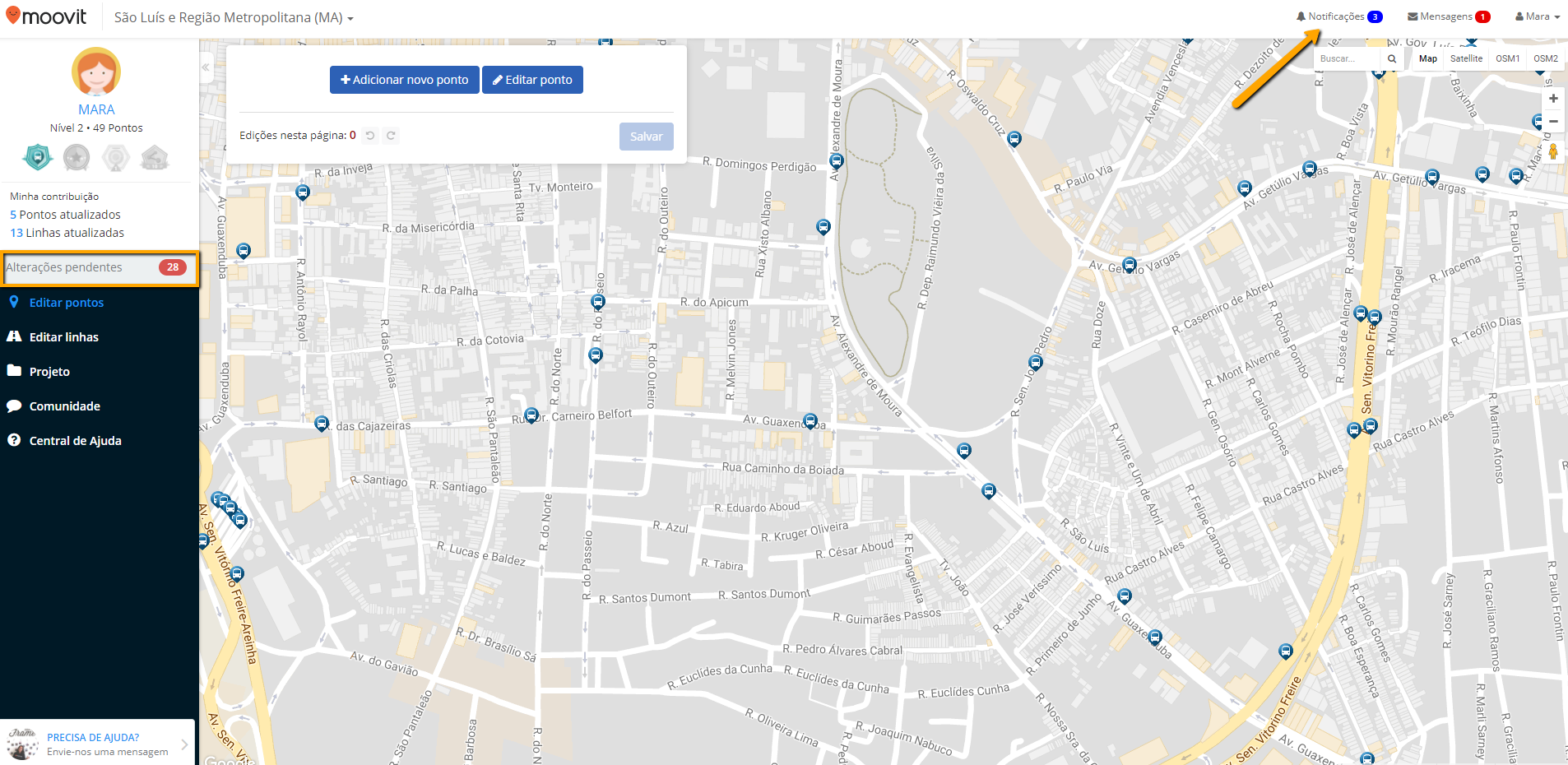Open 5 Pontos atualizados
This screenshot has width=1568, height=765.
coord(65,215)
